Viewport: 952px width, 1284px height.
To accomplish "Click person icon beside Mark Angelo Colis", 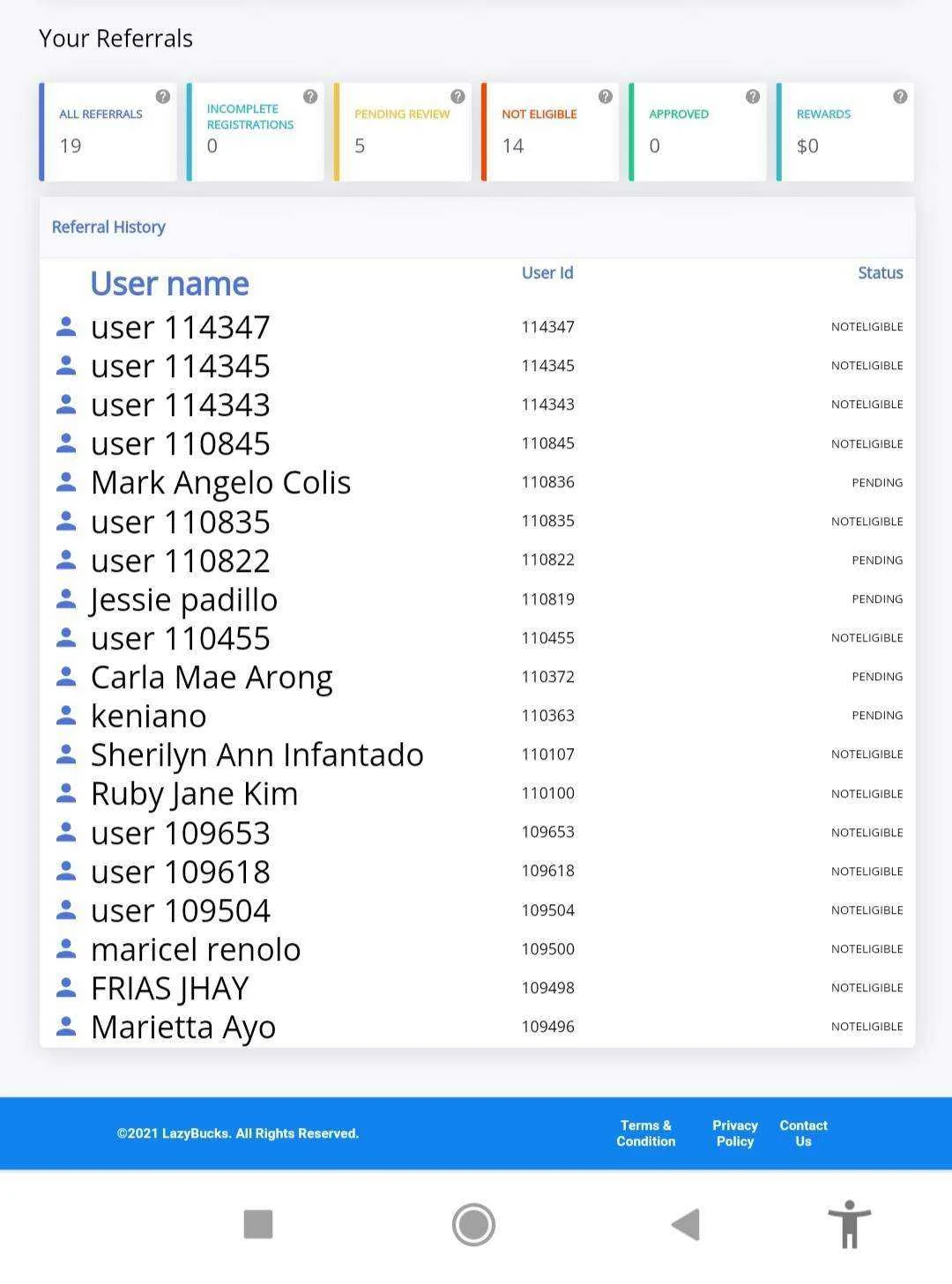I will click(x=66, y=482).
